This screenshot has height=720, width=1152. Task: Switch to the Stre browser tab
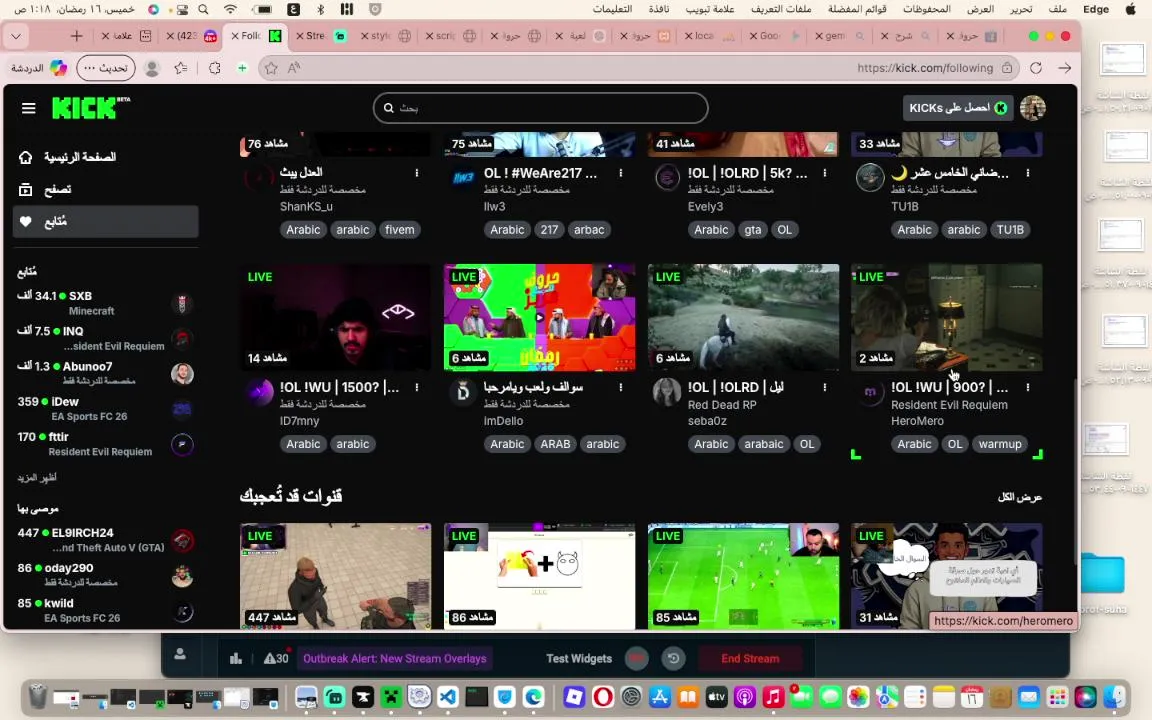tap(320, 35)
